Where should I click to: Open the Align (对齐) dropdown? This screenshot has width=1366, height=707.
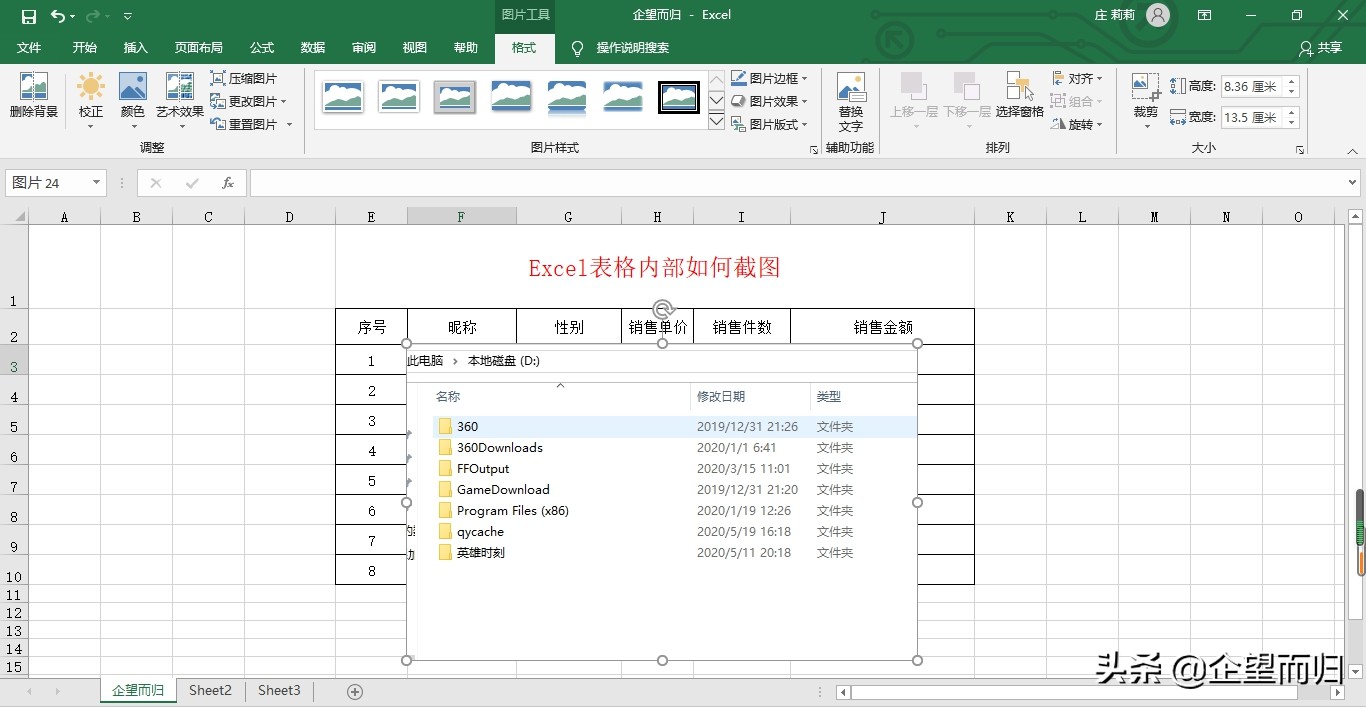point(1077,78)
